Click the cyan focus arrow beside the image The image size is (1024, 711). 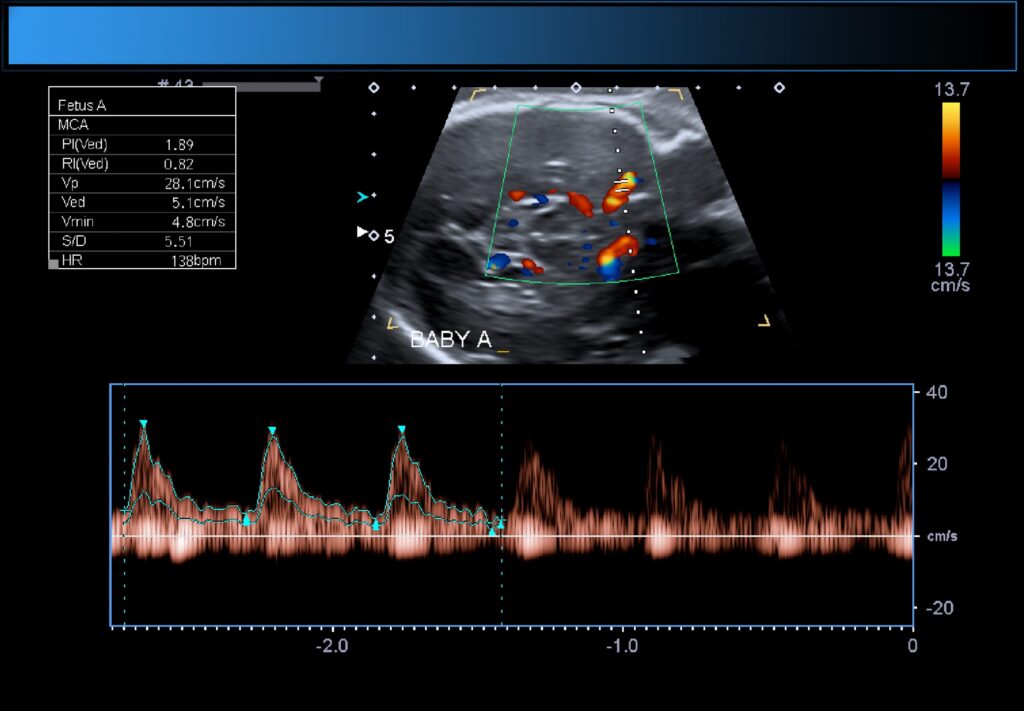pos(362,197)
